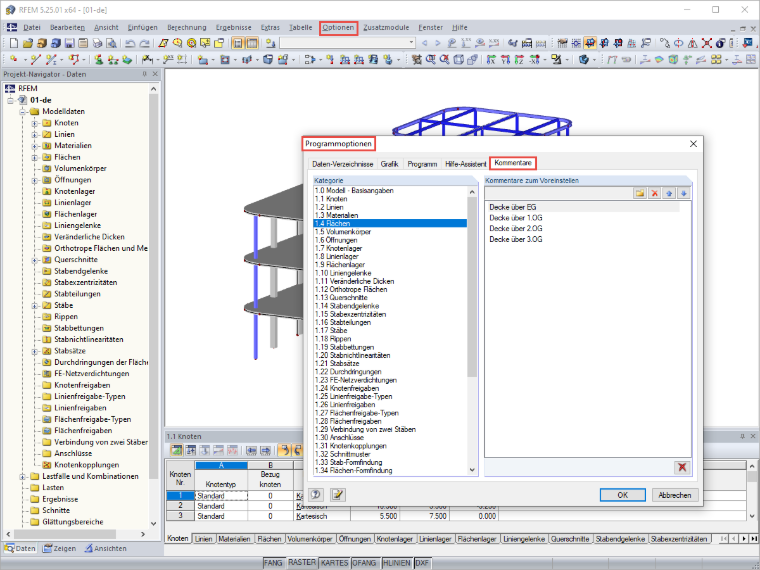Click the Abbrechen button
760x570 pixels.
(675, 495)
